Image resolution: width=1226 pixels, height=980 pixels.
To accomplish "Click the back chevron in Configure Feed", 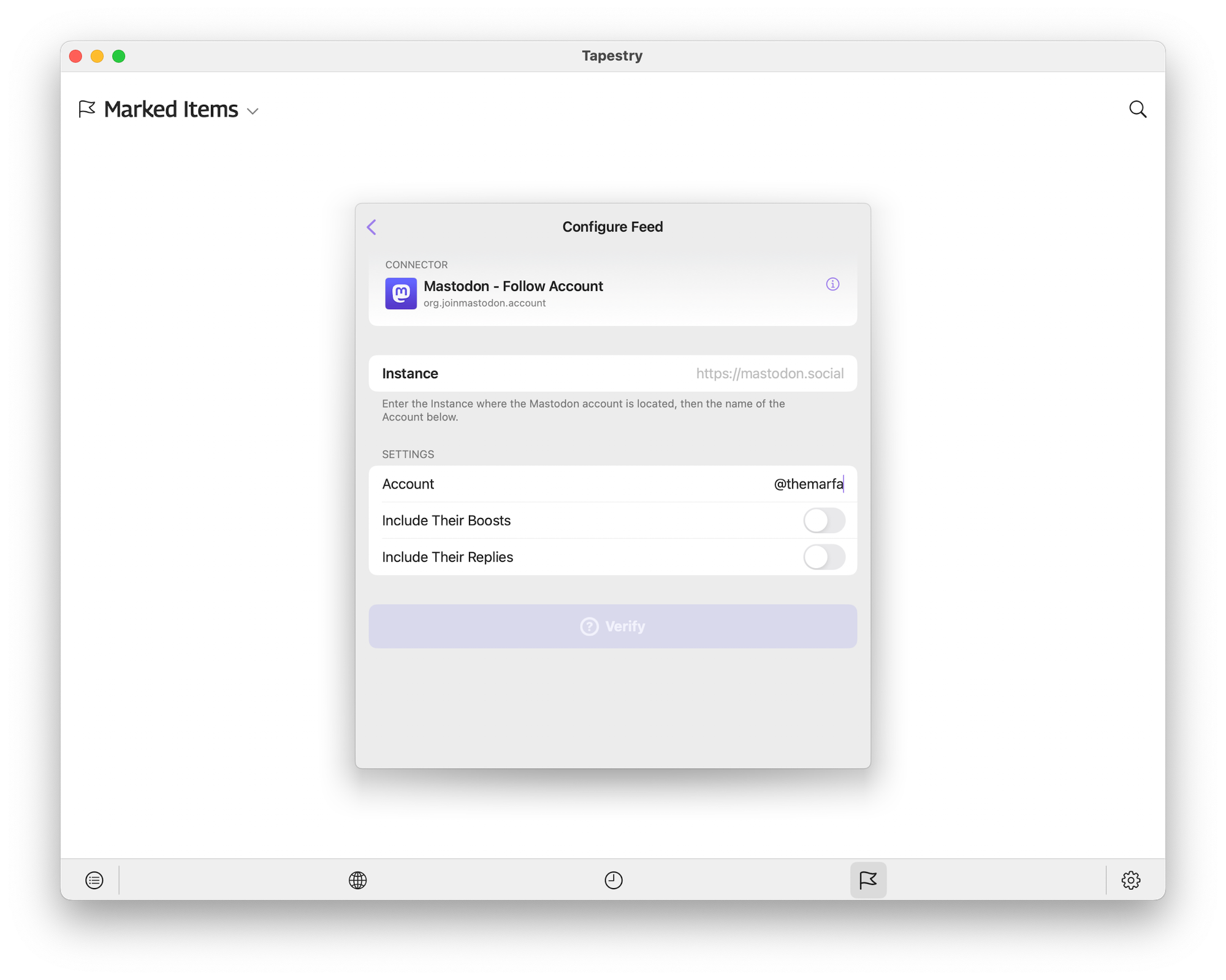I will (x=371, y=227).
